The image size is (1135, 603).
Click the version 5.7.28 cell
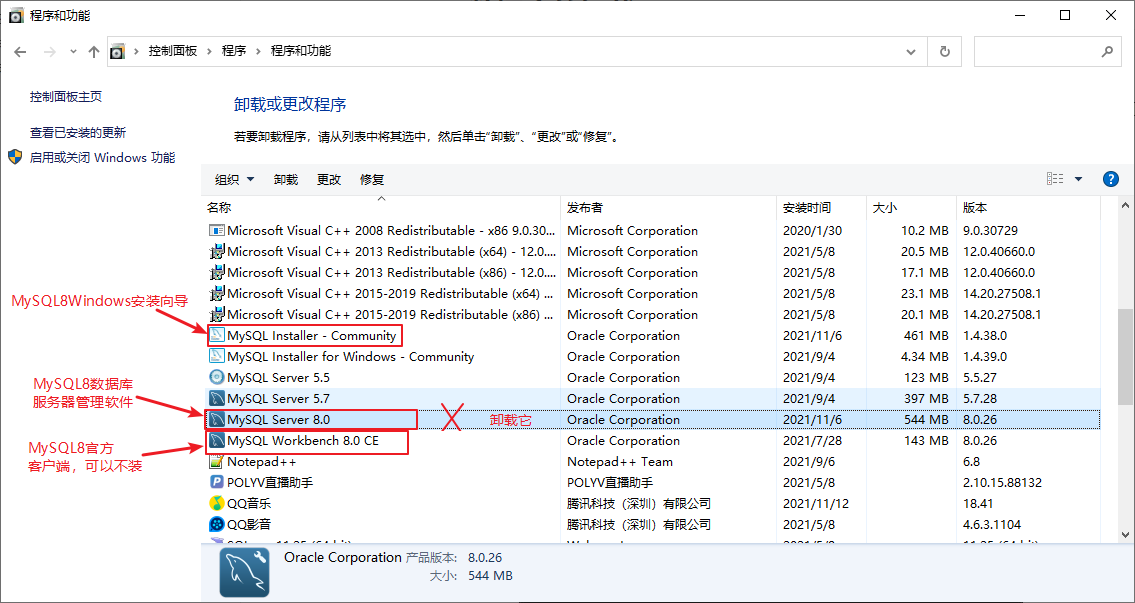(x=979, y=398)
